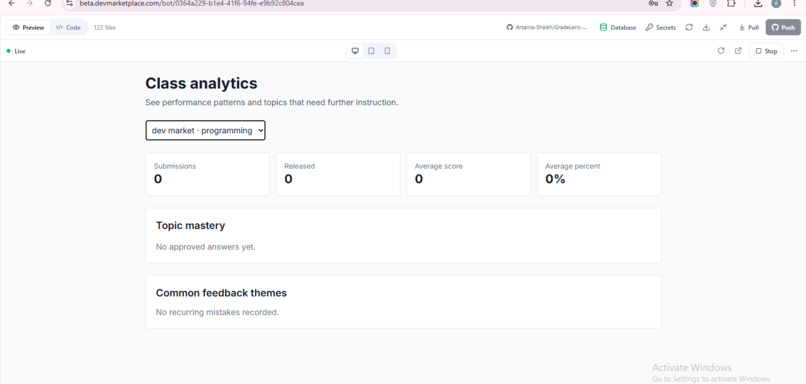The image size is (806, 384).
Task: Switch to the Code tab
Action: pos(68,27)
